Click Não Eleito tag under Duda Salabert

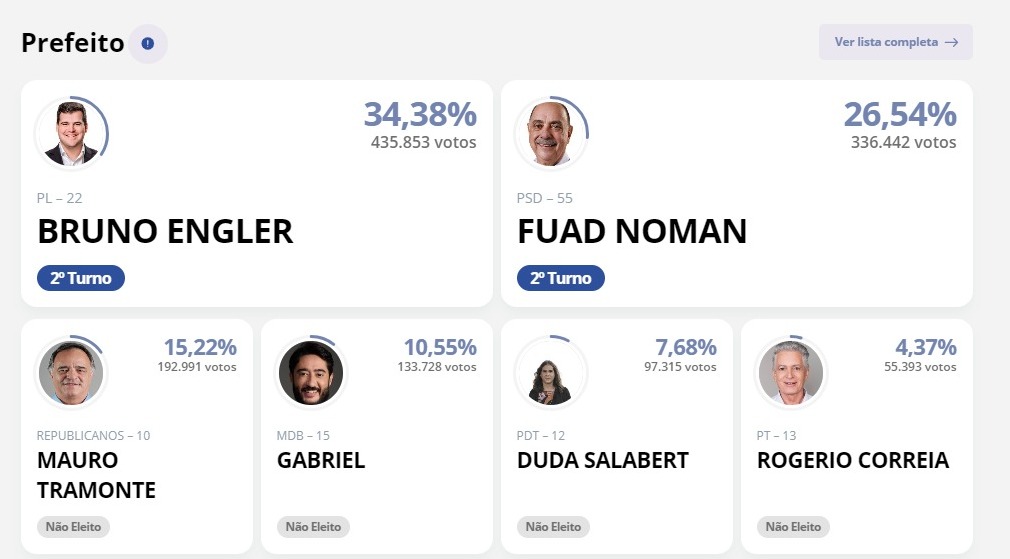tap(553, 527)
